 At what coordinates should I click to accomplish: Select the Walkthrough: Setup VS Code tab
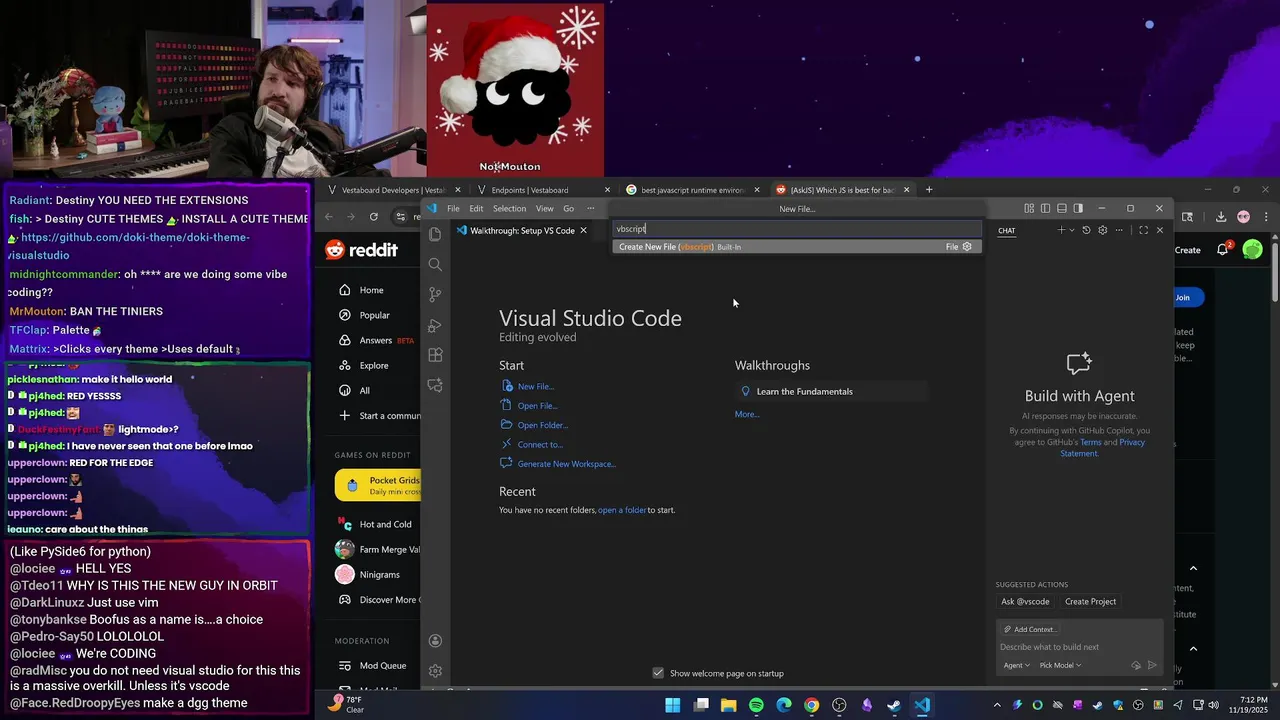[x=522, y=230]
